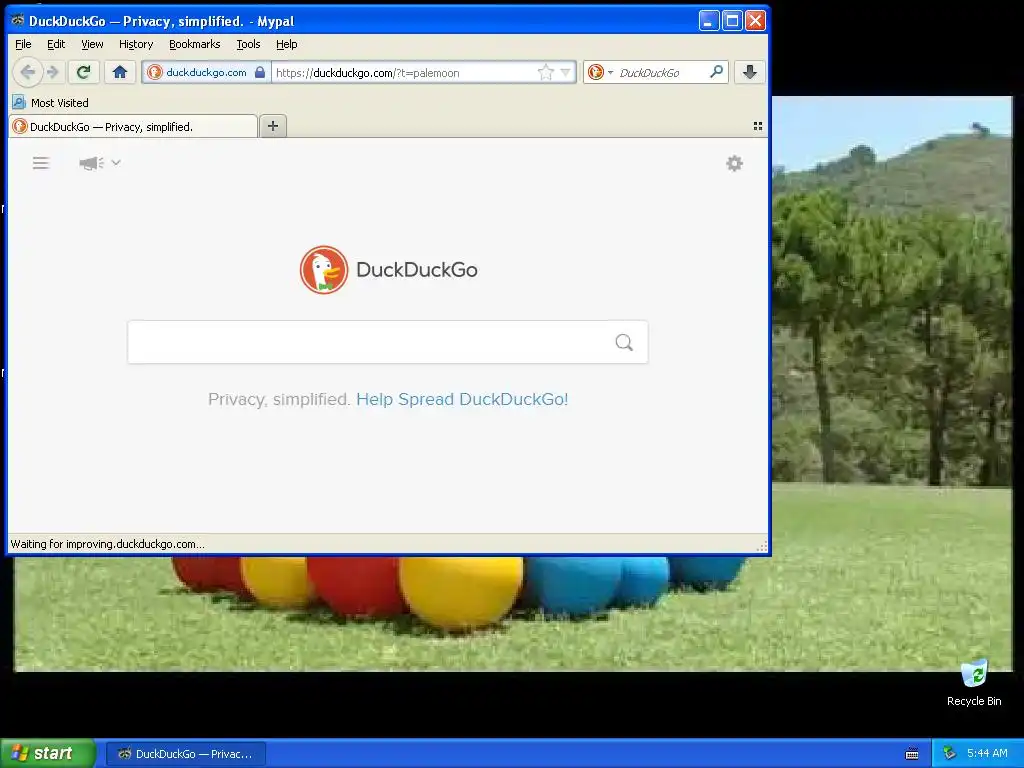This screenshot has width=1024, height=768.
Task: Open DuckDuckGo settings gear
Action: [x=735, y=163]
